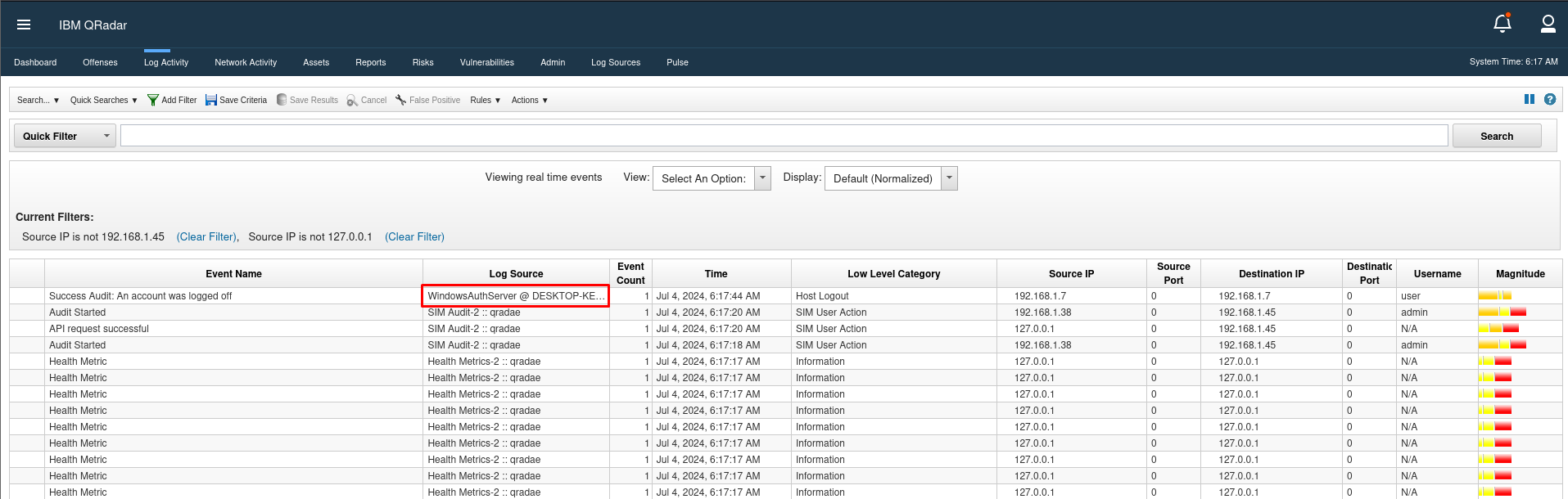Open the help question mark icon
This screenshot has width=1568, height=499.
[1549, 99]
